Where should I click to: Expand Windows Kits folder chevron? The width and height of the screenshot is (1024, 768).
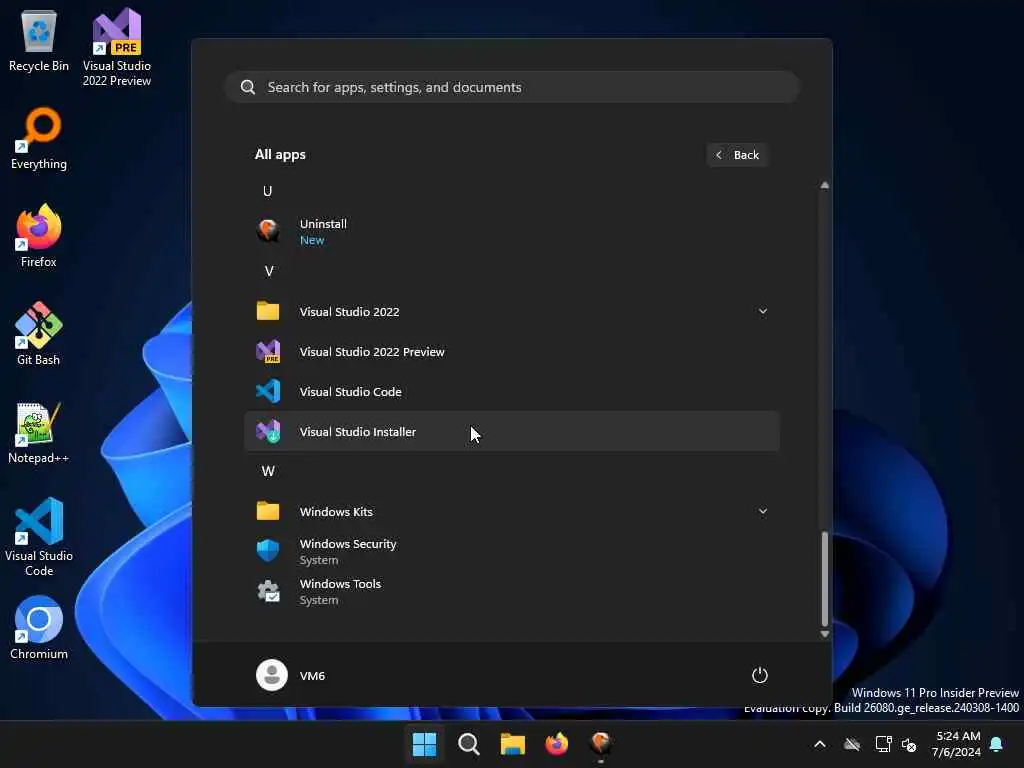(762, 511)
